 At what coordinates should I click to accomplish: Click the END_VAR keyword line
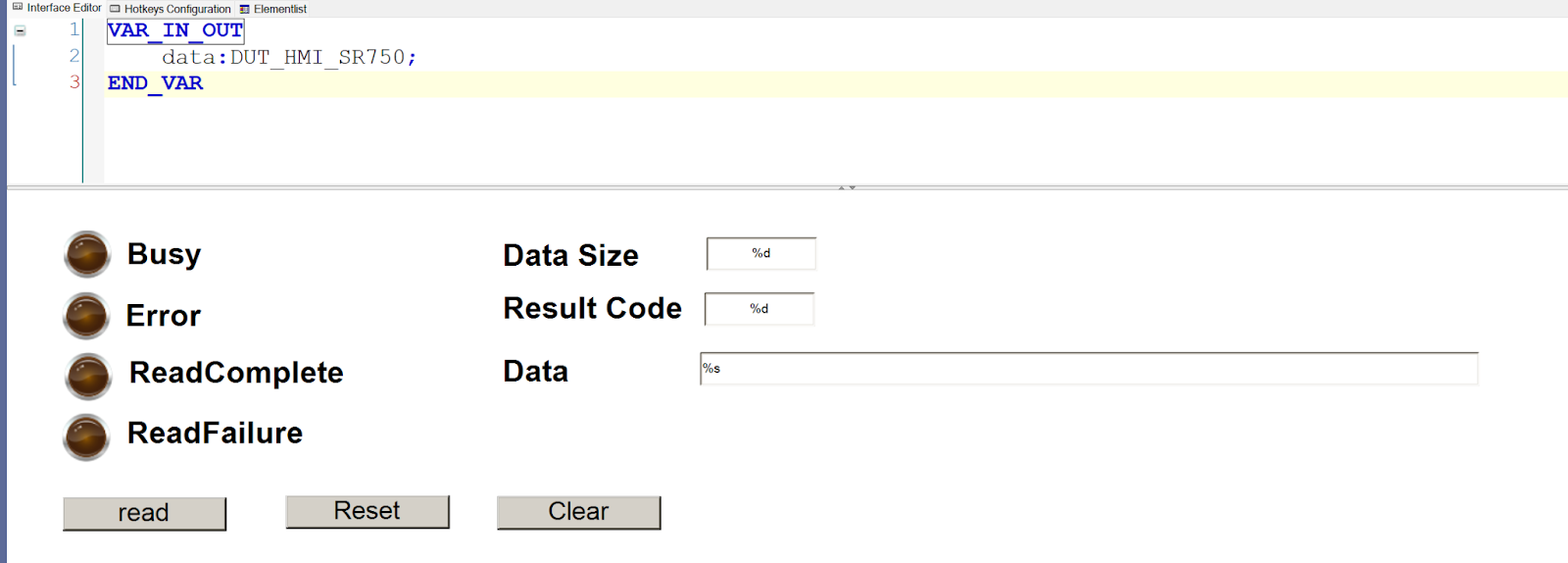tap(156, 83)
